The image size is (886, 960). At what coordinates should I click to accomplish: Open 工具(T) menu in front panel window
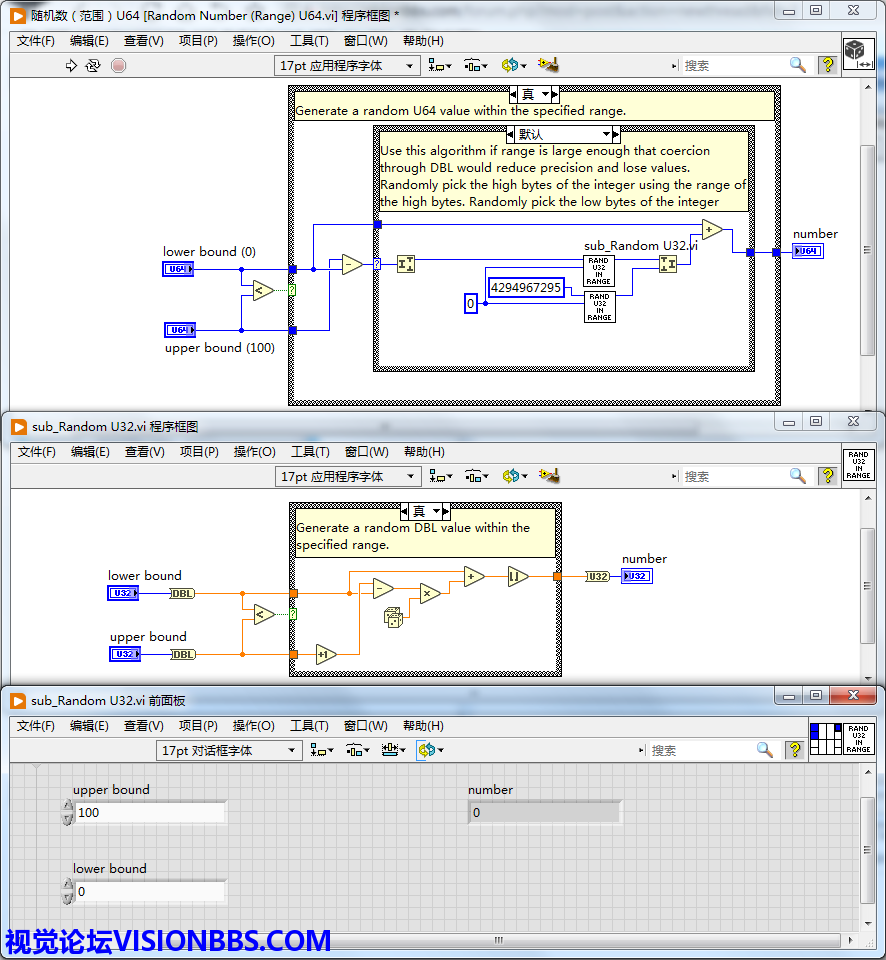[x=309, y=726]
